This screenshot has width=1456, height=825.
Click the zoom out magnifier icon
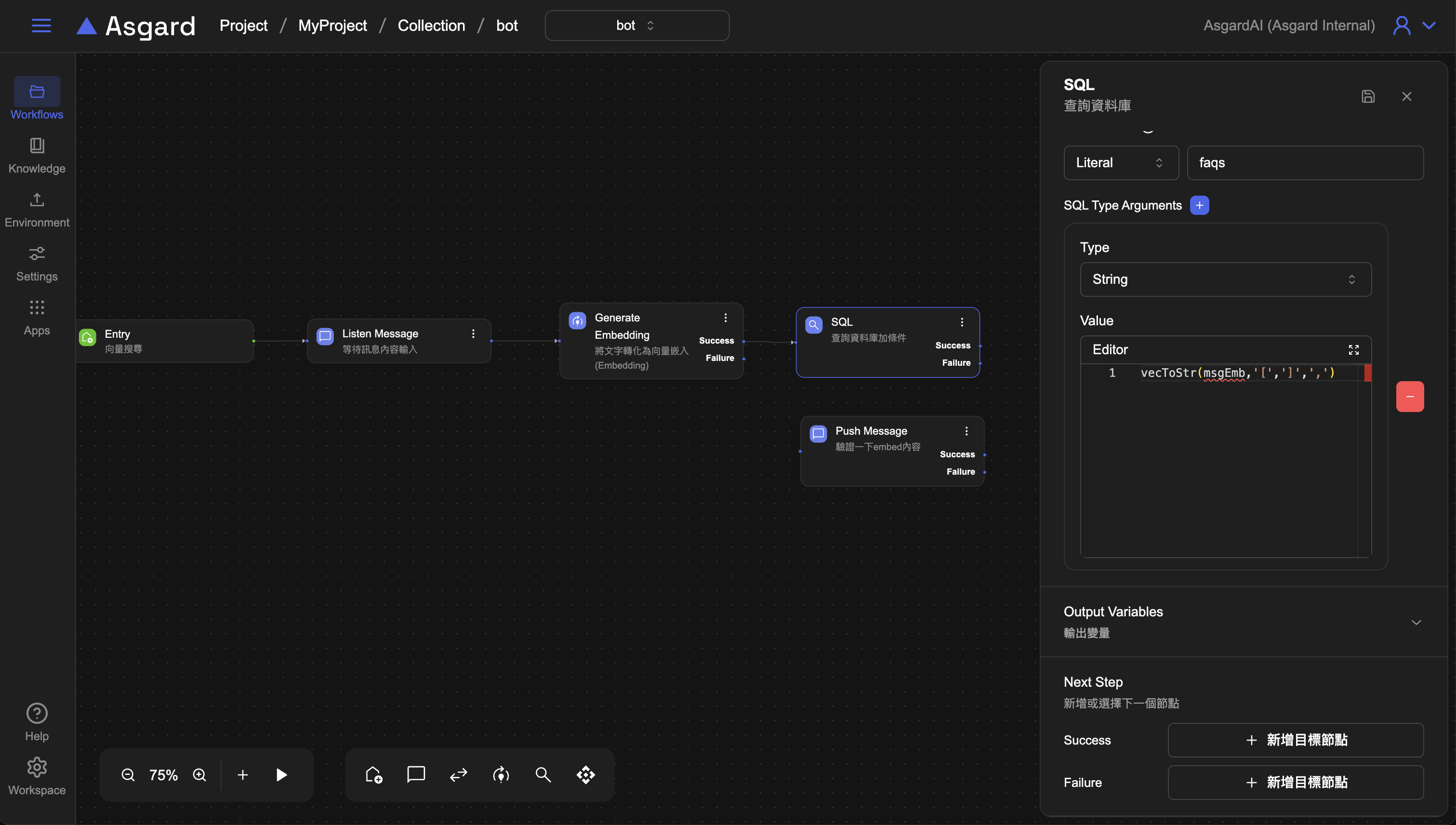pyautogui.click(x=128, y=774)
